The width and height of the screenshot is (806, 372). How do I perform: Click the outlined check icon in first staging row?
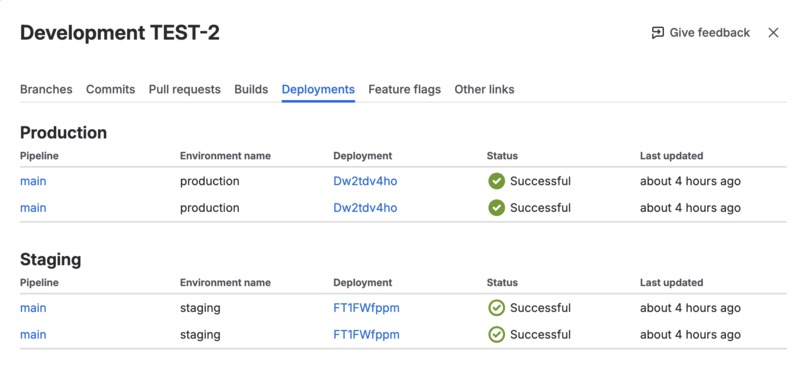click(496, 308)
